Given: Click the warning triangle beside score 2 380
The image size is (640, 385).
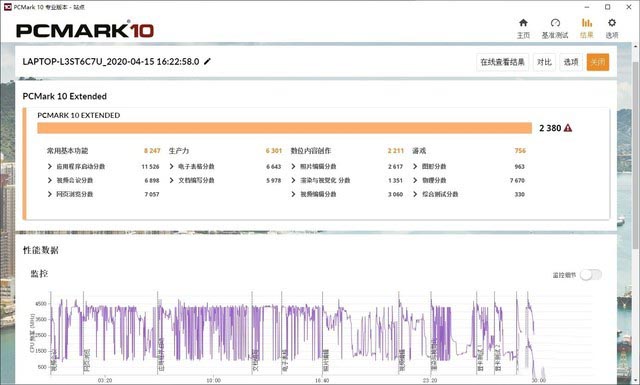Looking at the screenshot, I should 568,128.
